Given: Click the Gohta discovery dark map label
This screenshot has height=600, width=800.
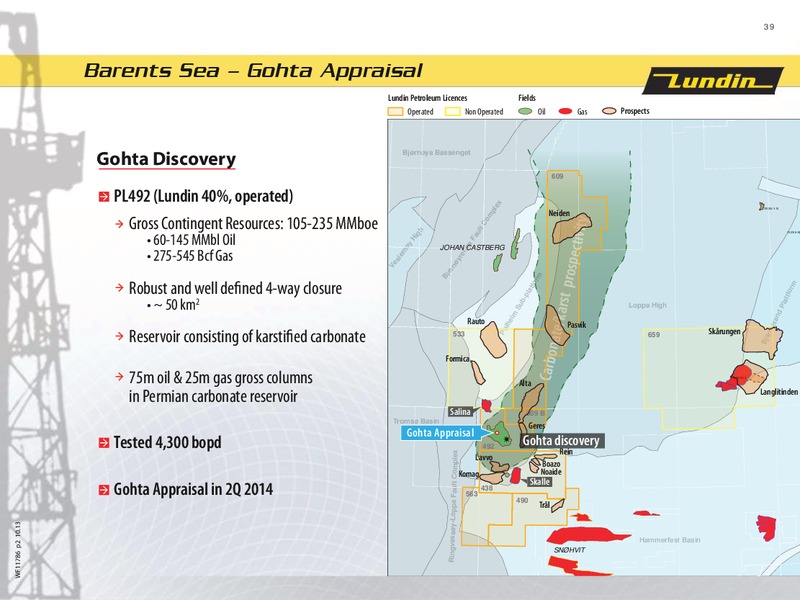Looking at the screenshot, I should pyautogui.click(x=561, y=441).
